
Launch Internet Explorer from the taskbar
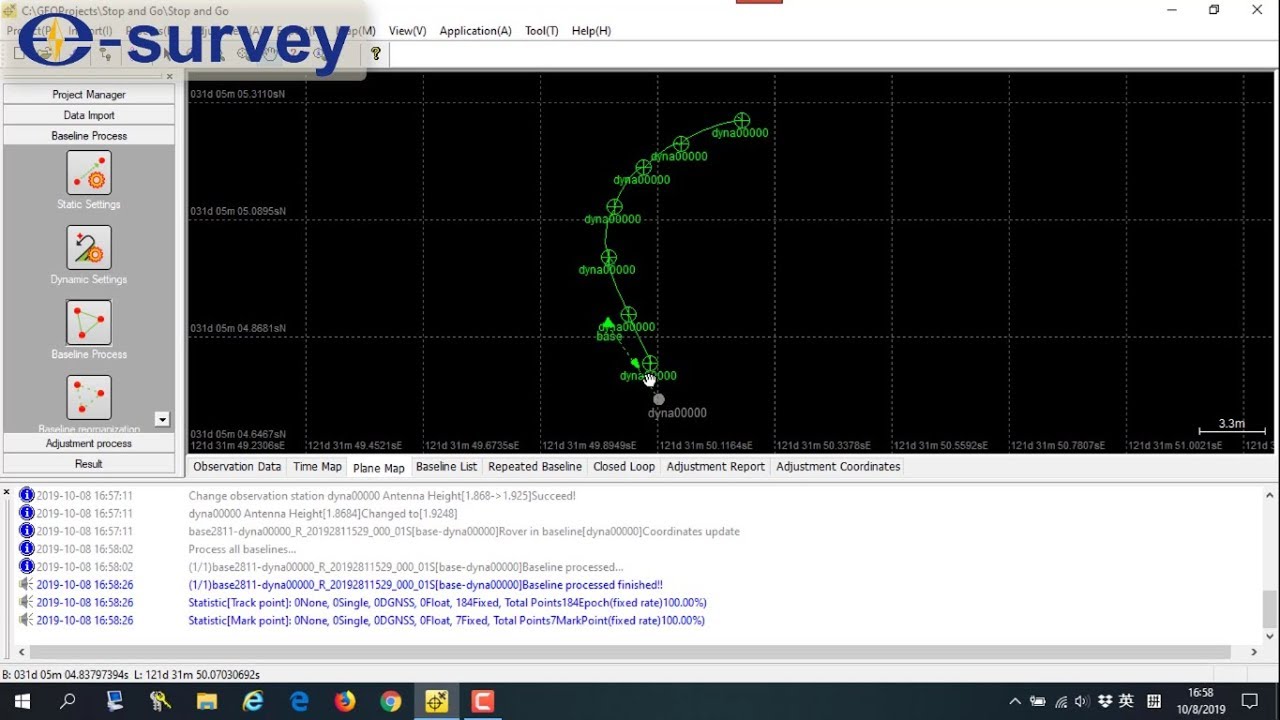tap(253, 701)
